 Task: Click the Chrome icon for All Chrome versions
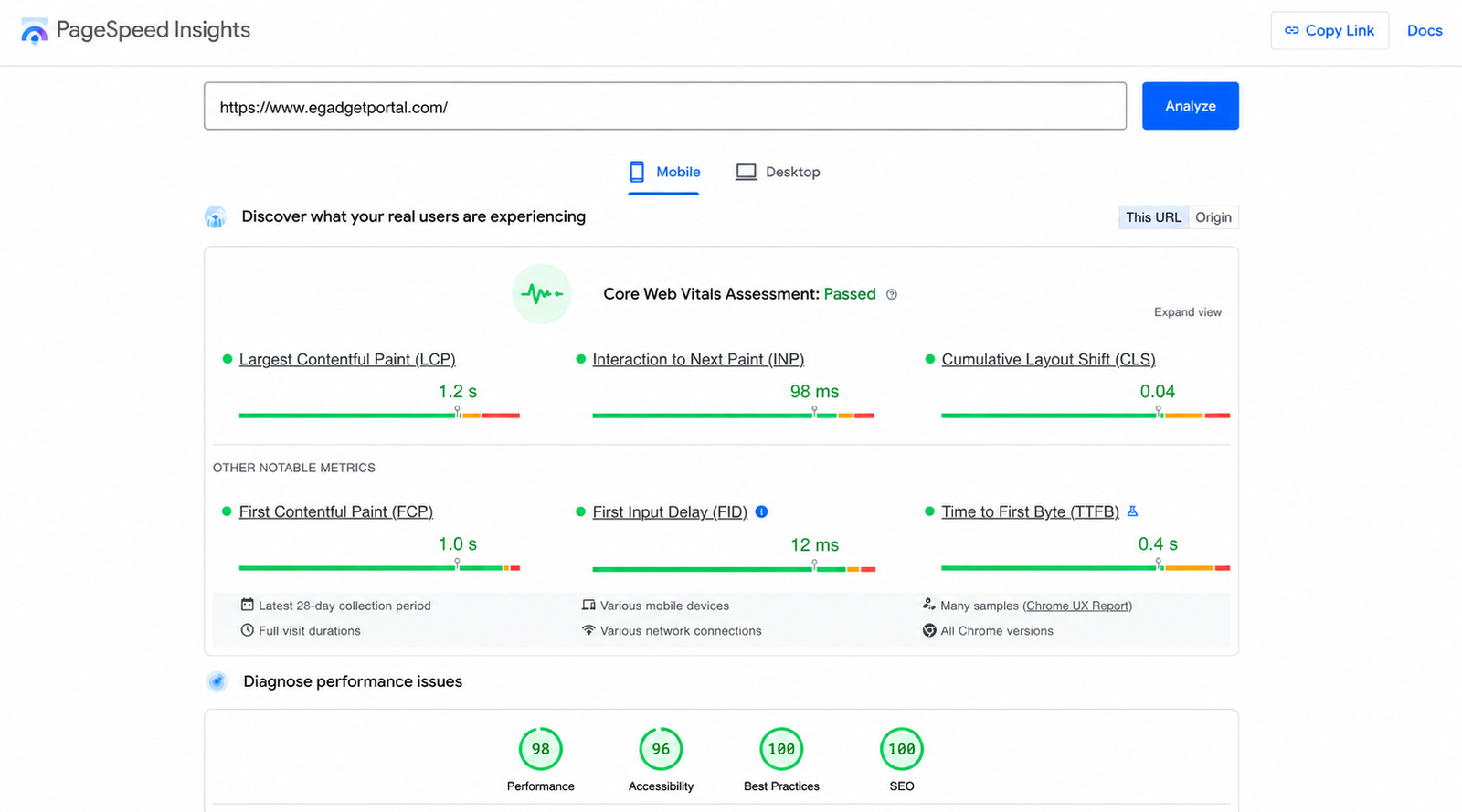(929, 630)
